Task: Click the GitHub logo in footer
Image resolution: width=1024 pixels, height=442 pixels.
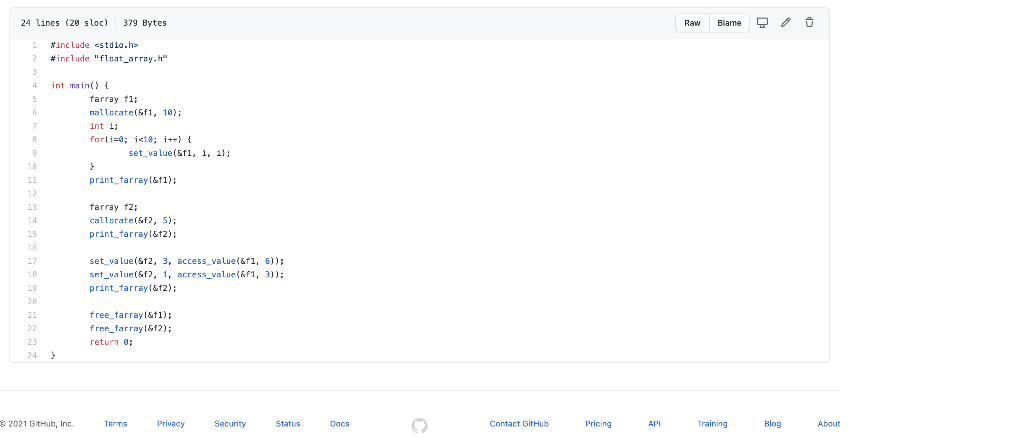Action: (419, 426)
